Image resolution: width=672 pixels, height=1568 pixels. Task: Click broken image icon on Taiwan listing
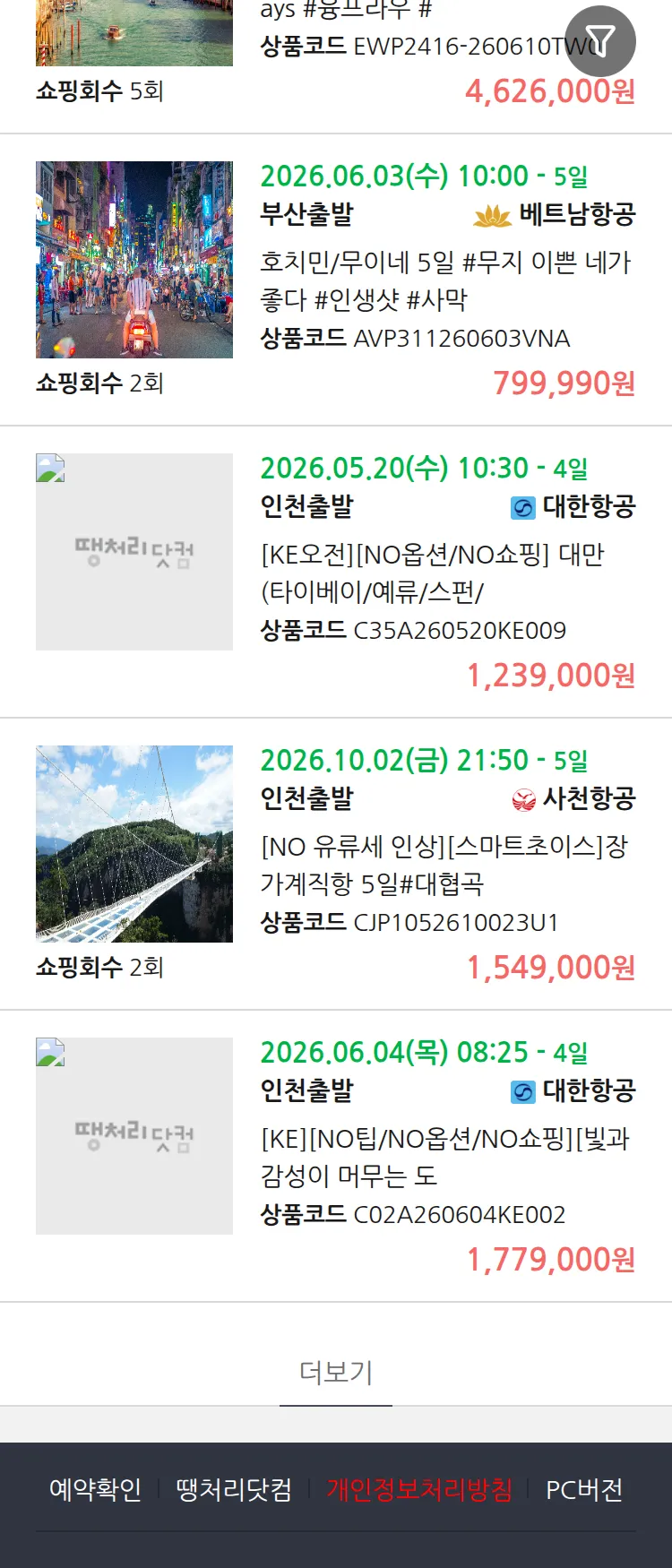50,468
